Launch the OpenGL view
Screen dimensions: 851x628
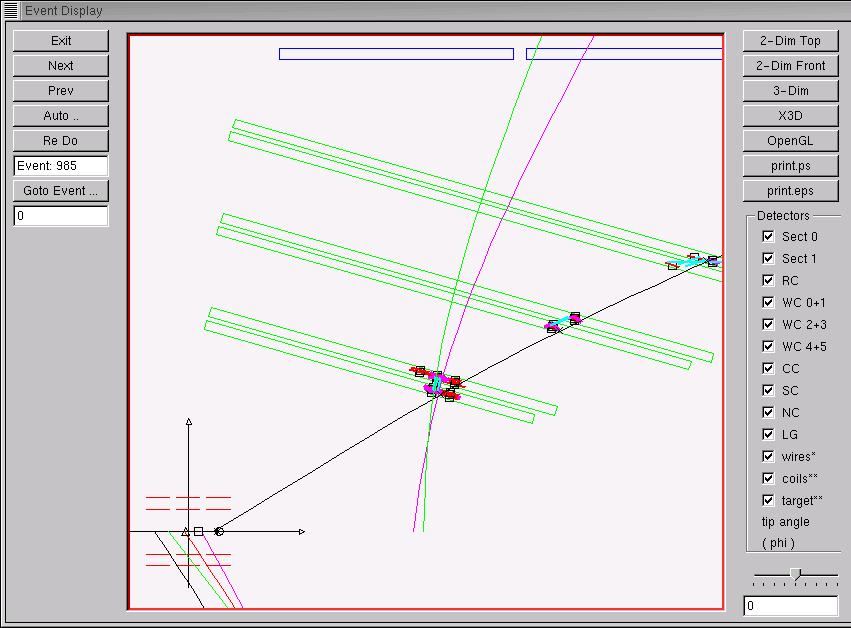[790, 141]
